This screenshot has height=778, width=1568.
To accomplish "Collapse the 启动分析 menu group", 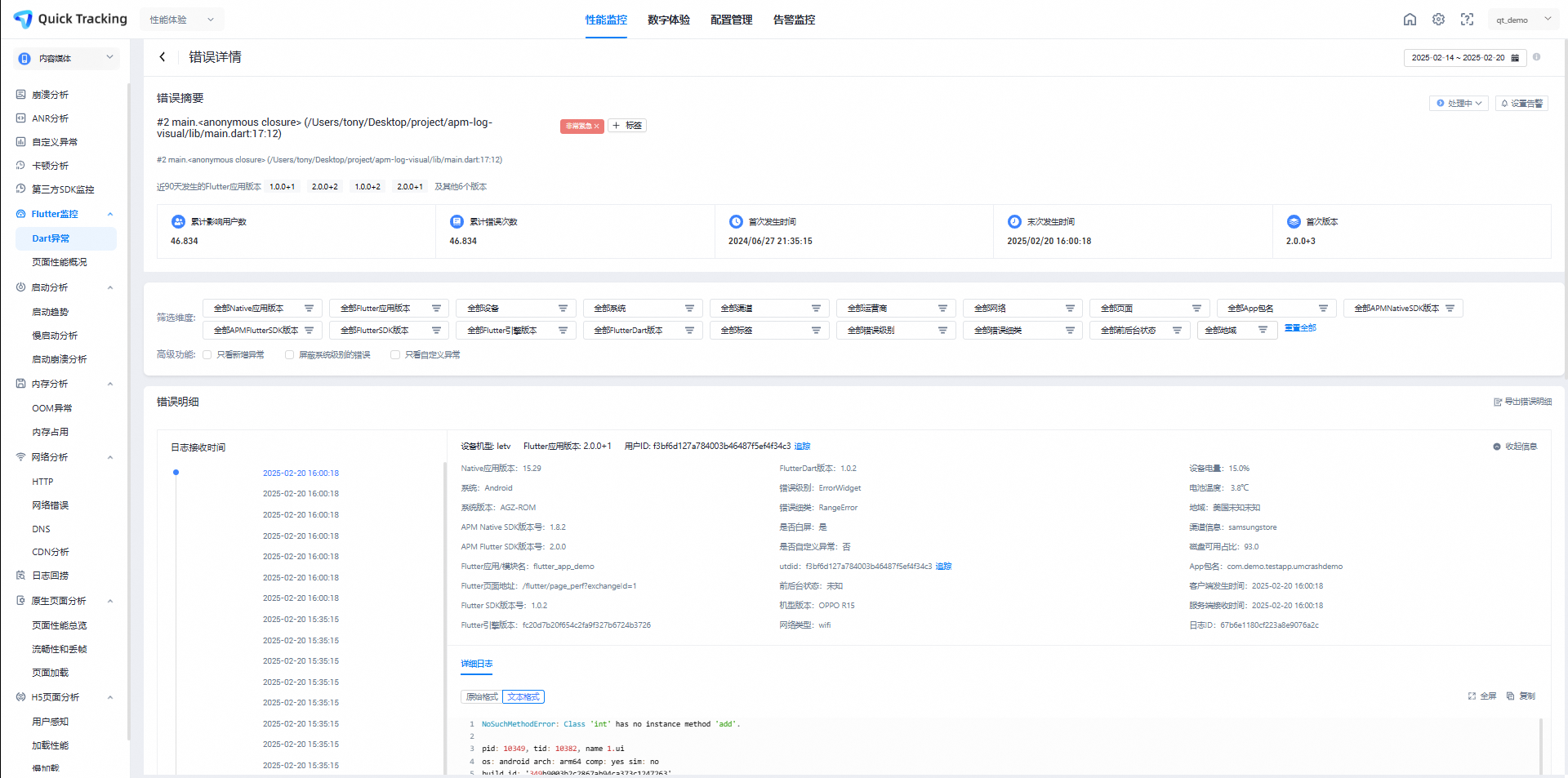I will coord(110,287).
